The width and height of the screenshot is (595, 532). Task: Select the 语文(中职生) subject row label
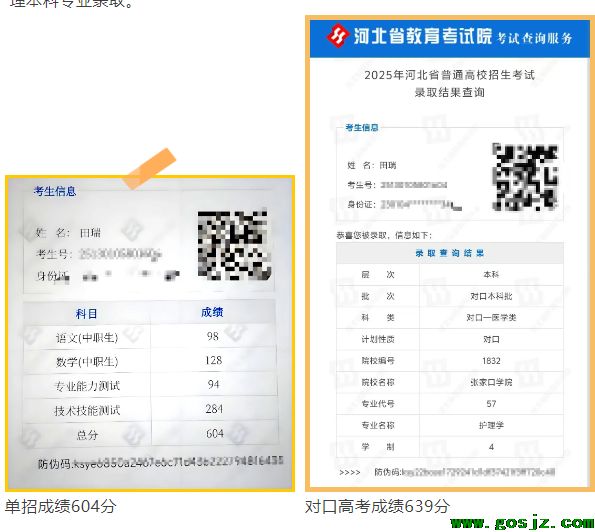tap(87, 337)
